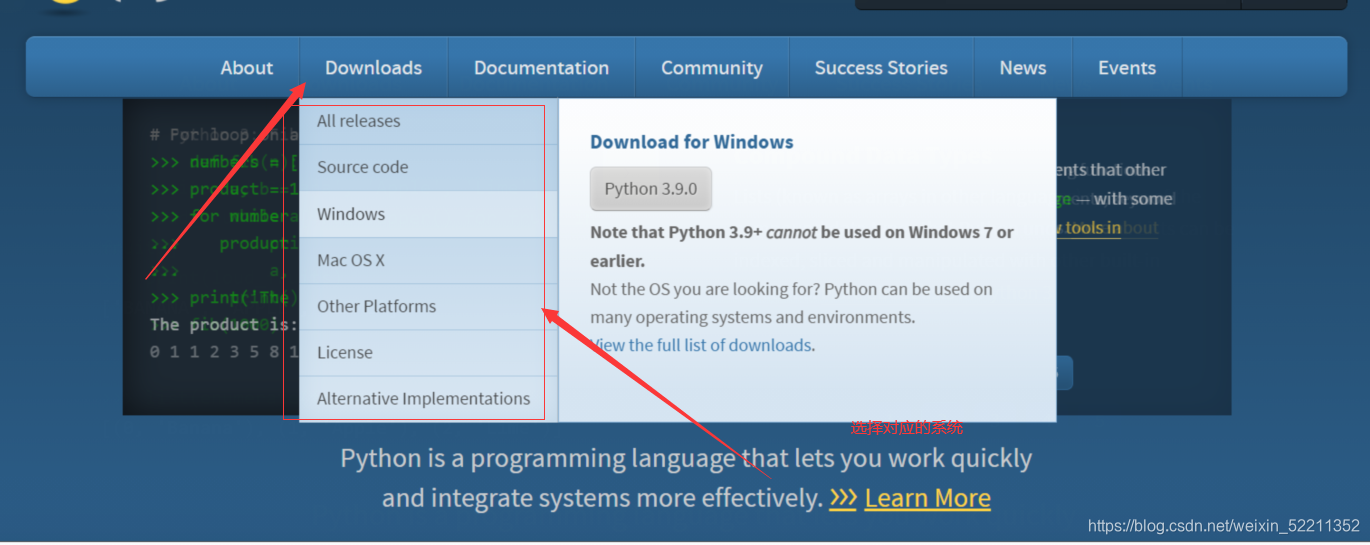The width and height of the screenshot is (1370, 545).
Task: Click the Download for Windows heading
Action: [x=692, y=142]
